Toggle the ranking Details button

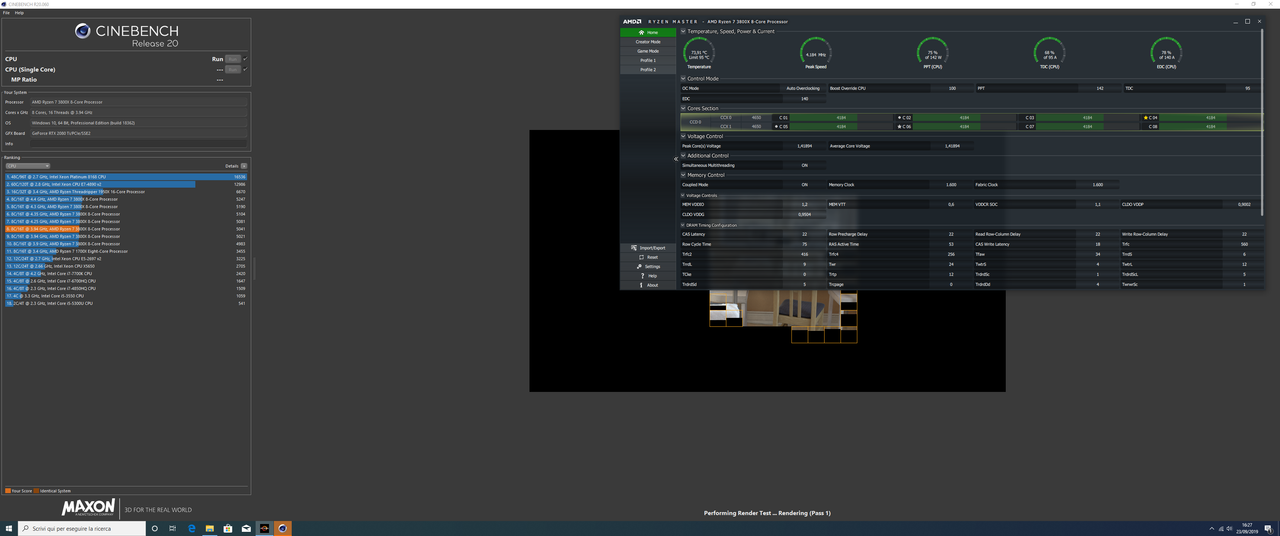(243, 166)
